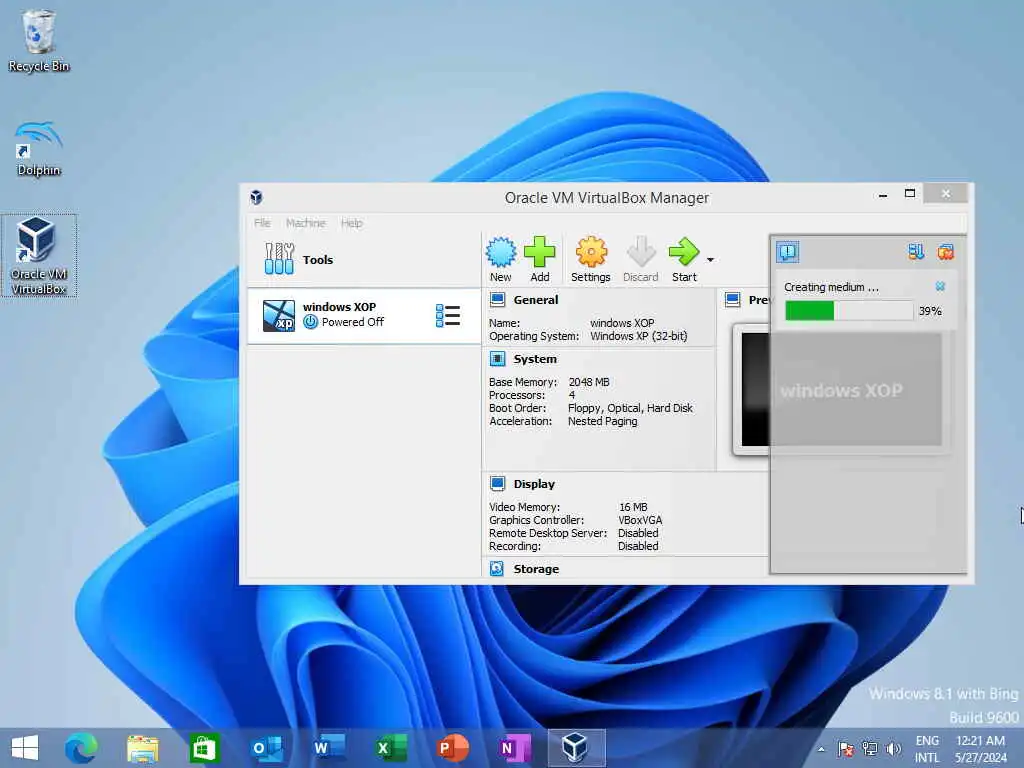Click the ENG INTL language indicator
Image resolution: width=1024 pixels, height=768 pixels.
[927, 749]
